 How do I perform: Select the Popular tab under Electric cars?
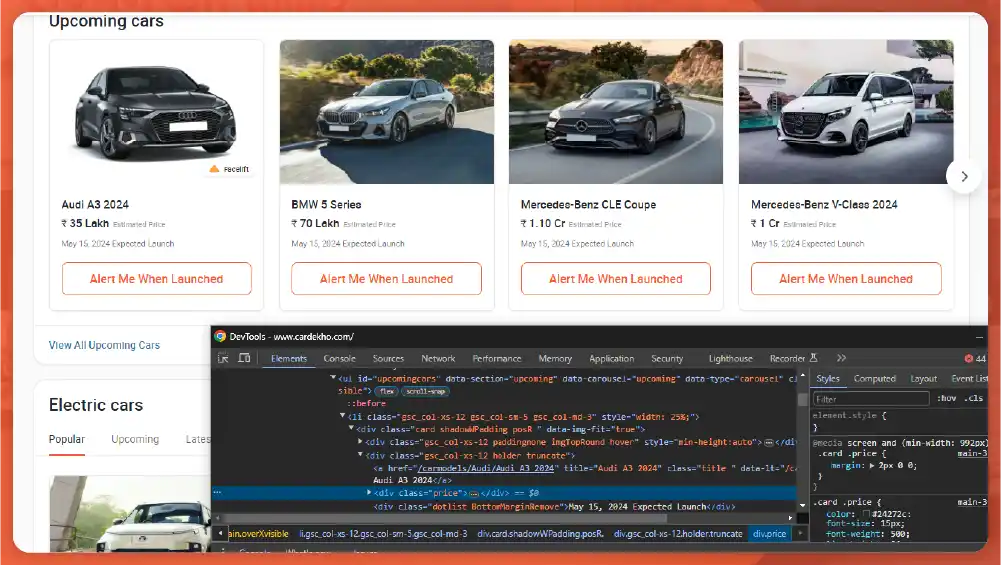(x=67, y=439)
